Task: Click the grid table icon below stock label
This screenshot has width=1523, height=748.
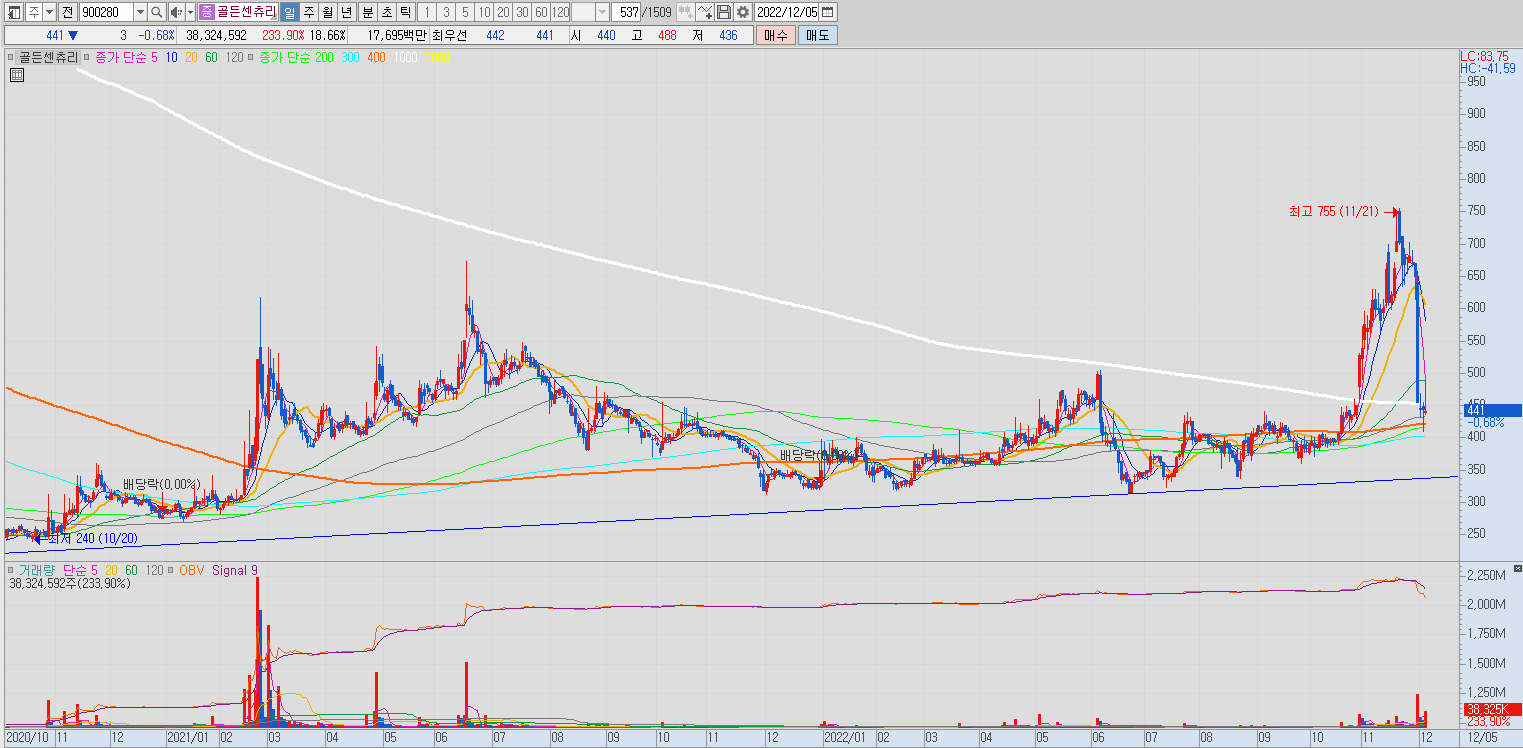Action: point(17,73)
